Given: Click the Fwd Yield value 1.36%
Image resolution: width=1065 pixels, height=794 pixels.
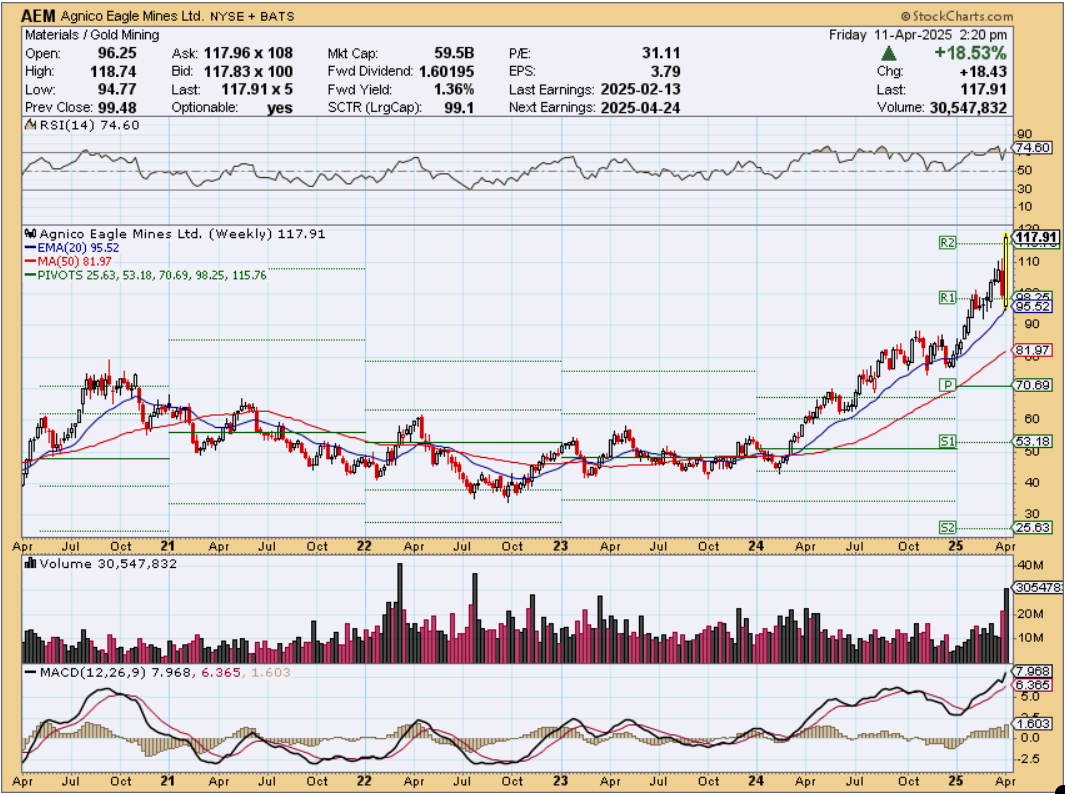Looking at the screenshot, I should pos(454,90).
